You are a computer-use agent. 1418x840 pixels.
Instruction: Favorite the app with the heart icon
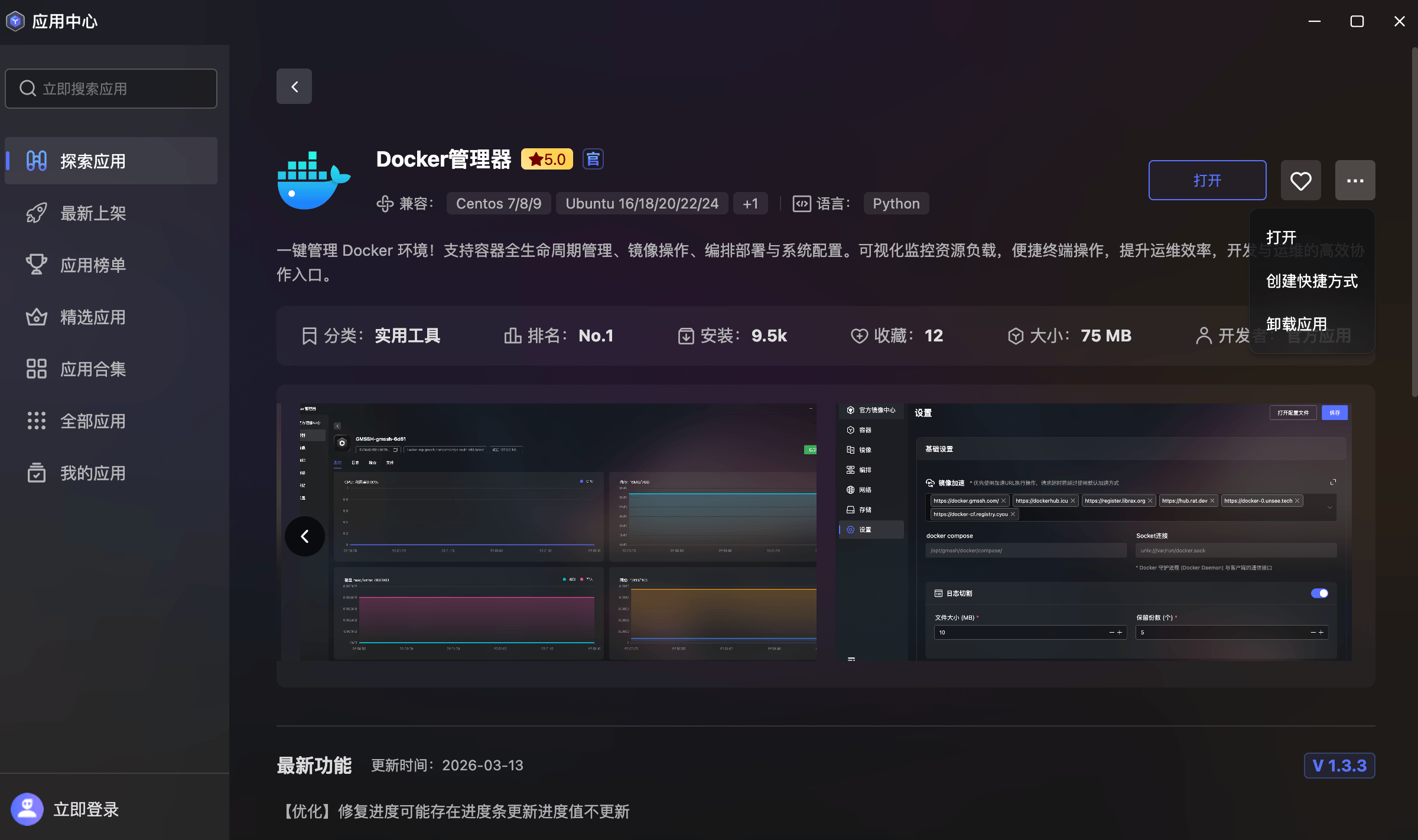(x=1300, y=180)
